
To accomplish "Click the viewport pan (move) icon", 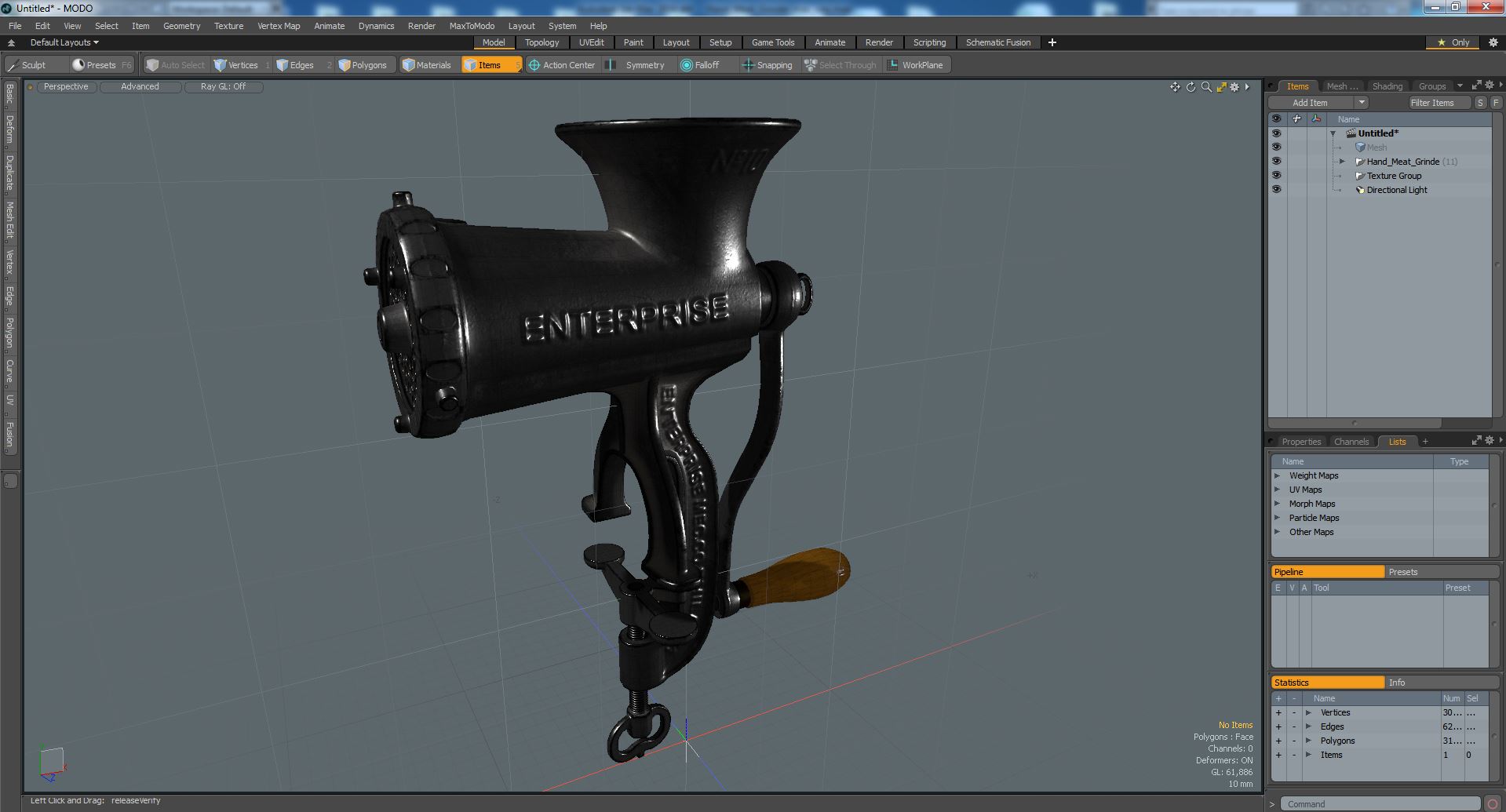I will 1175,87.
